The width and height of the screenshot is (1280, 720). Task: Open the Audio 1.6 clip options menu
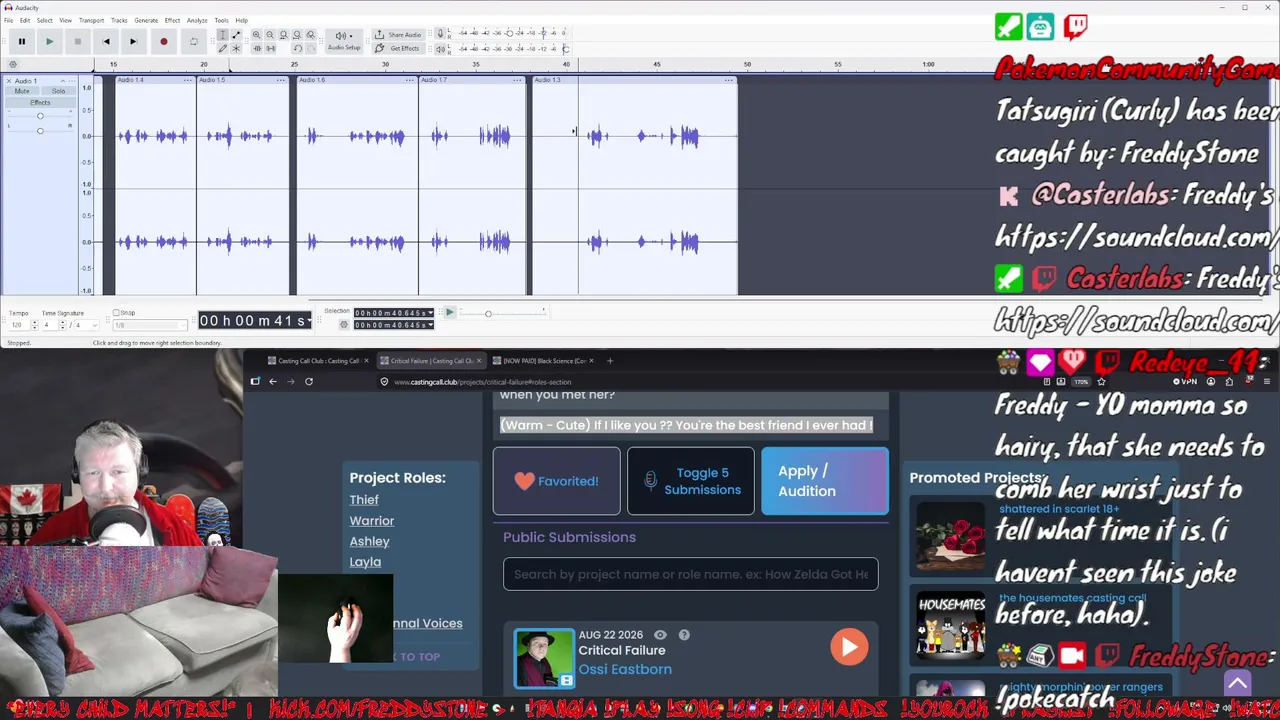pos(411,80)
